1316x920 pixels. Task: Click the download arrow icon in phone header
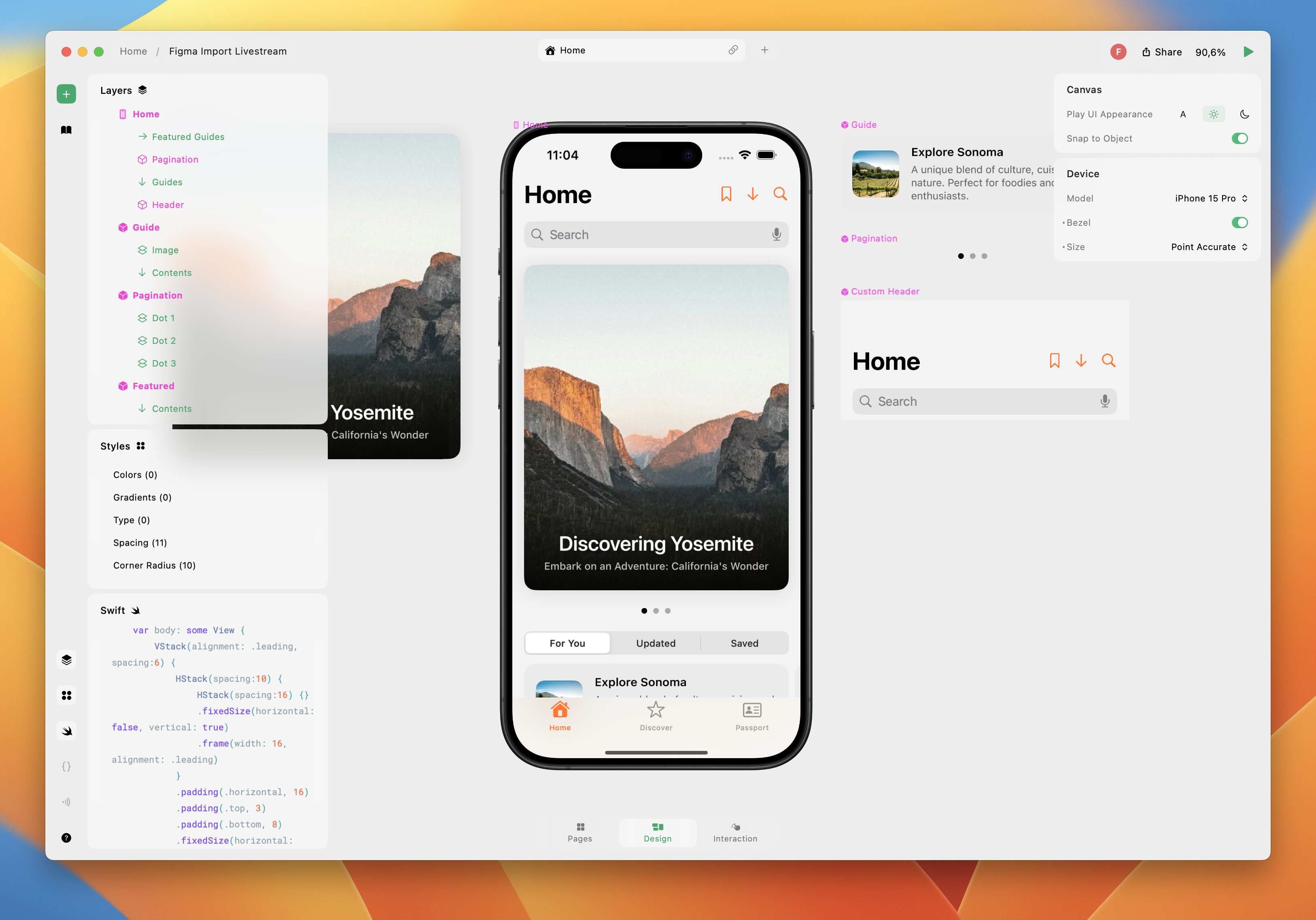753,194
